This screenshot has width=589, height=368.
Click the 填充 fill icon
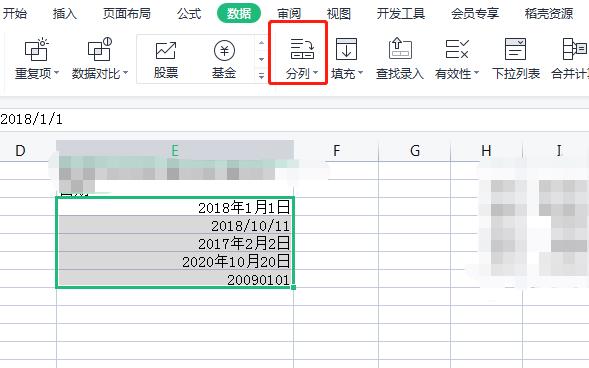[346, 49]
